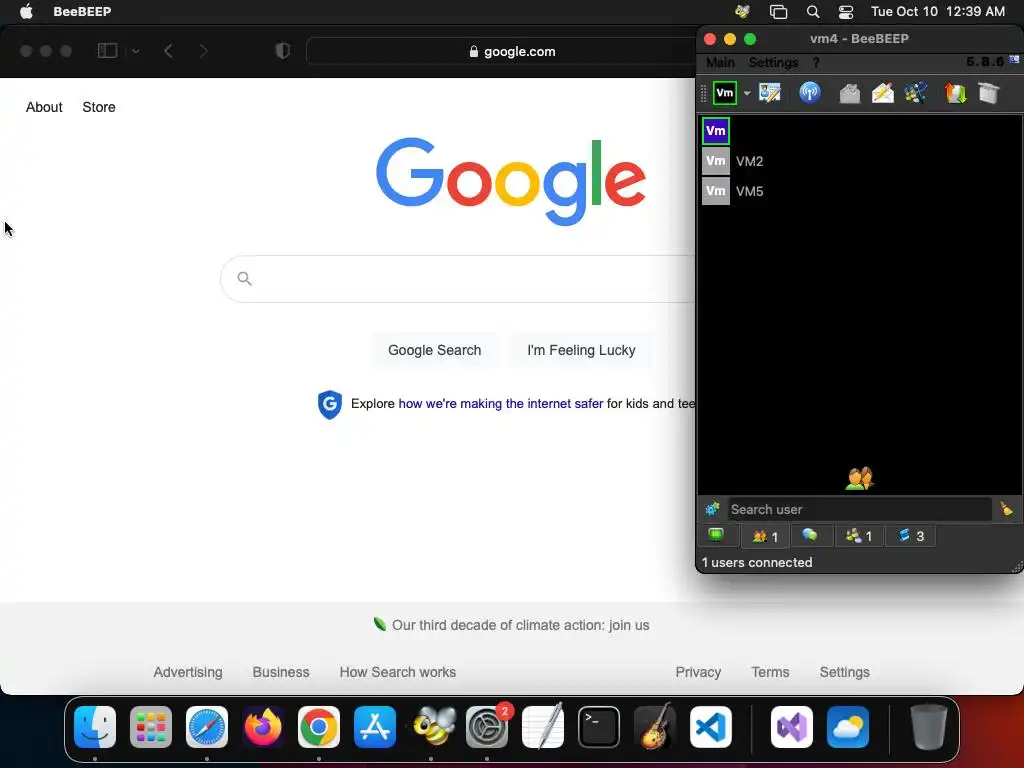Select user VM2 in the user list
Image resolution: width=1024 pixels, height=768 pixels.
(x=859, y=161)
